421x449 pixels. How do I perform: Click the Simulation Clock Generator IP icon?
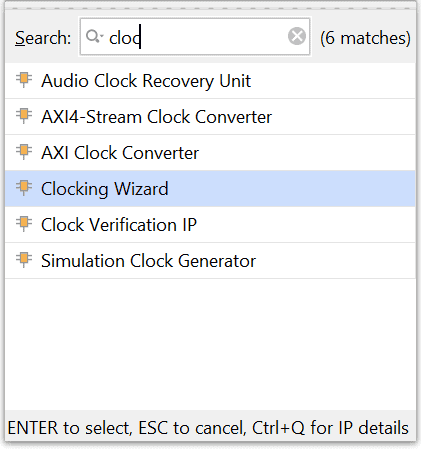(x=24, y=260)
